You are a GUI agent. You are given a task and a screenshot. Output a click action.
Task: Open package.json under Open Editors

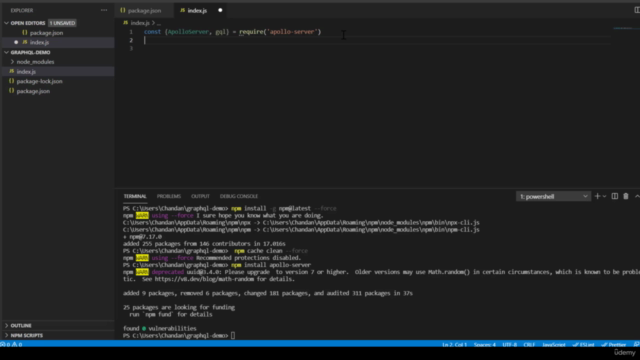click(46, 33)
